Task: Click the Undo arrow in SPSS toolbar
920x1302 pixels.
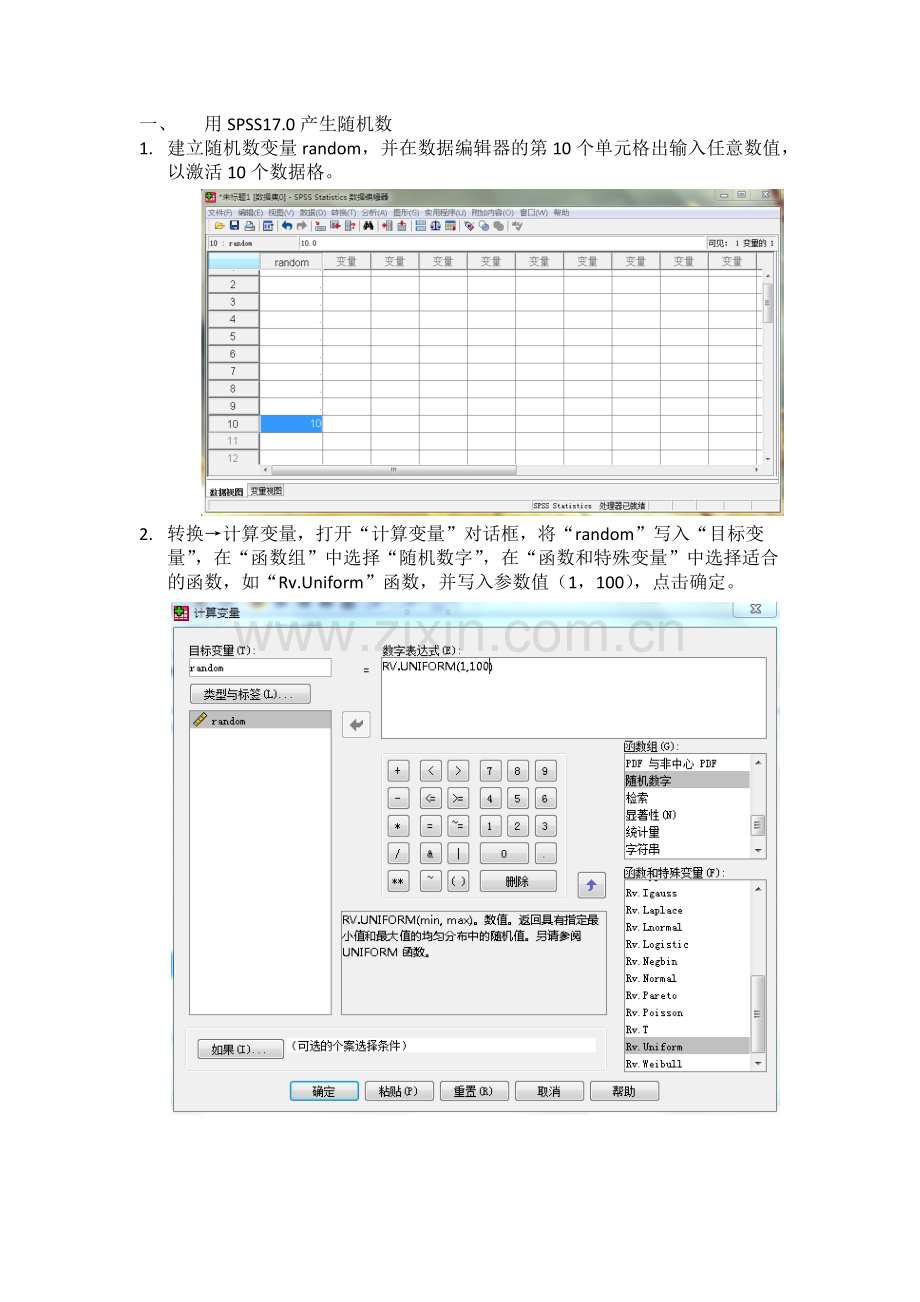Action: pyautogui.click(x=287, y=226)
